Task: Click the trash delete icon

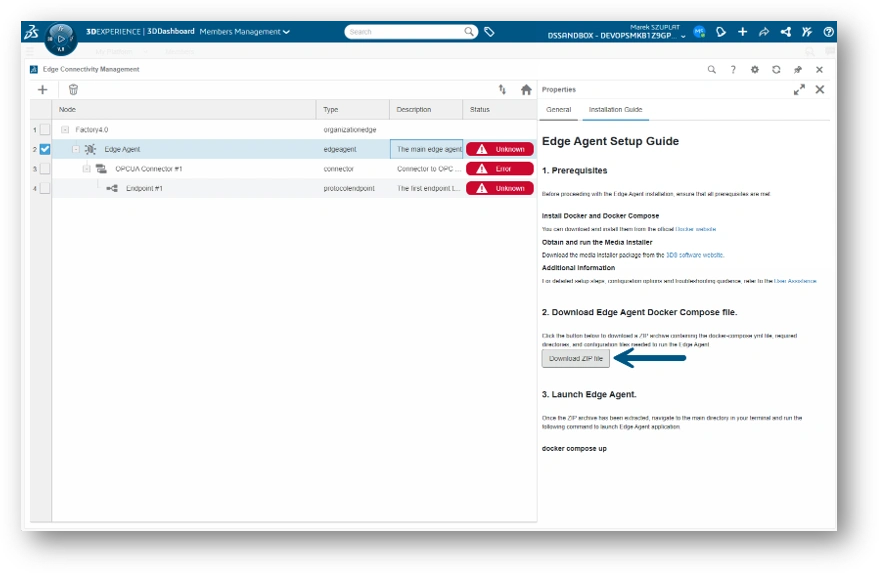Action: [x=73, y=90]
